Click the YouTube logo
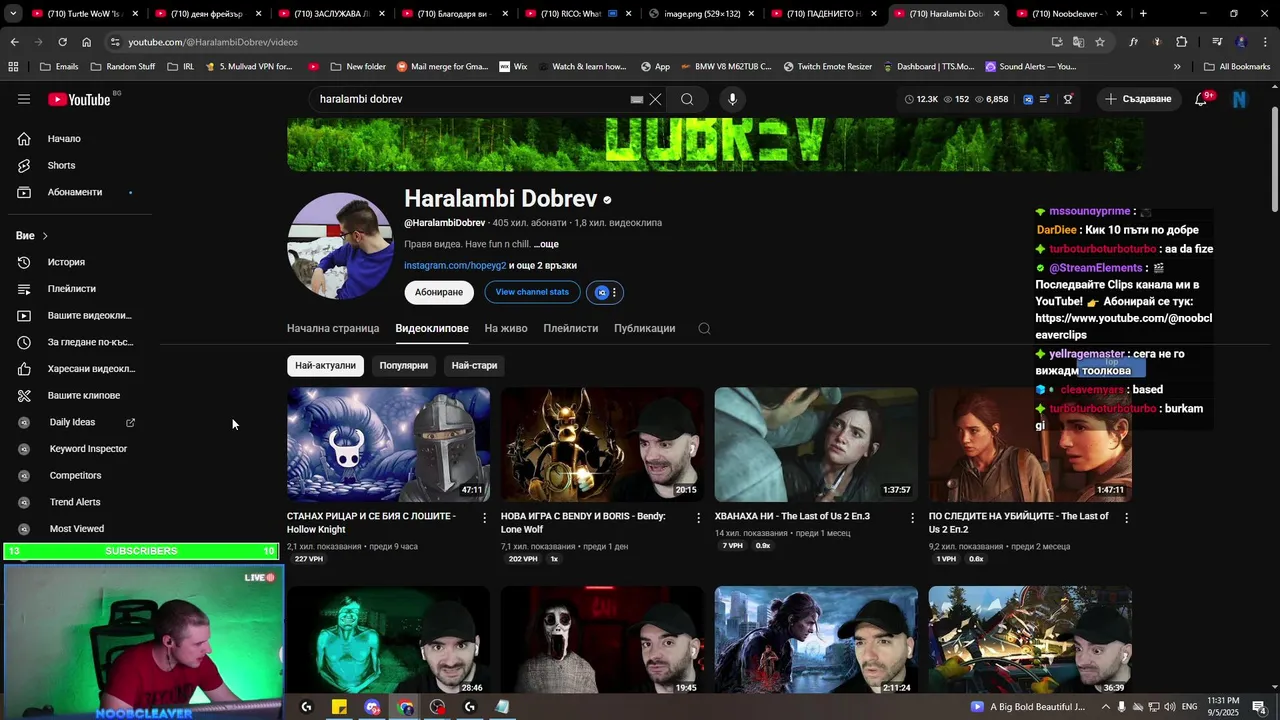Screen dimensions: 1280x720 click(79, 99)
